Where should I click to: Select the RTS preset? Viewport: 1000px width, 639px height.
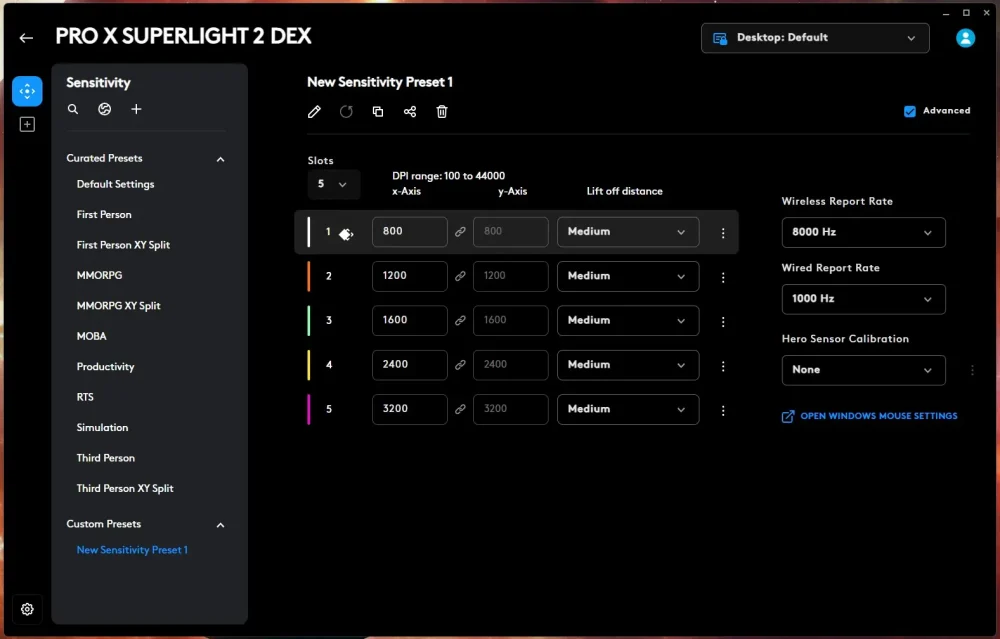85,397
